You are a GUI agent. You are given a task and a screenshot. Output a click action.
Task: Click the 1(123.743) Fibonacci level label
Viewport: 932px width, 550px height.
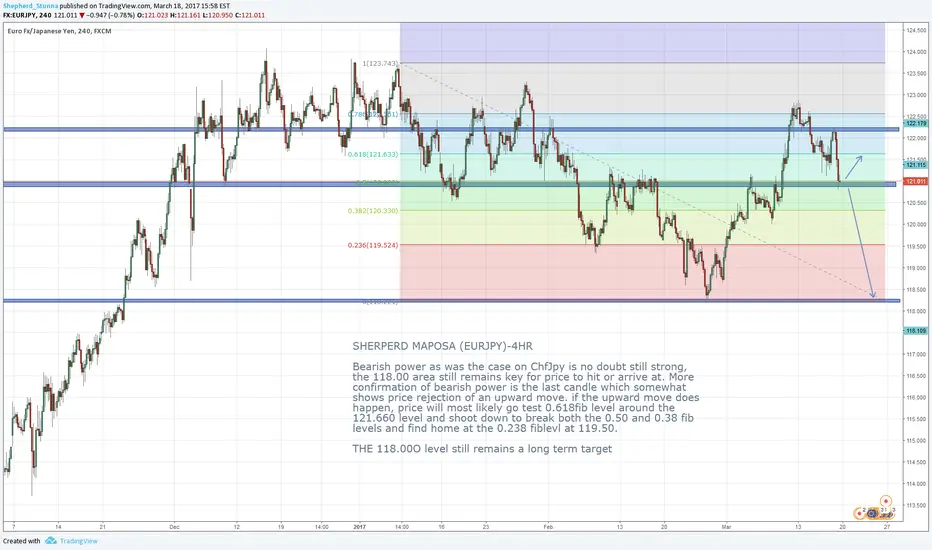pyautogui.click(x=380, y=64)
